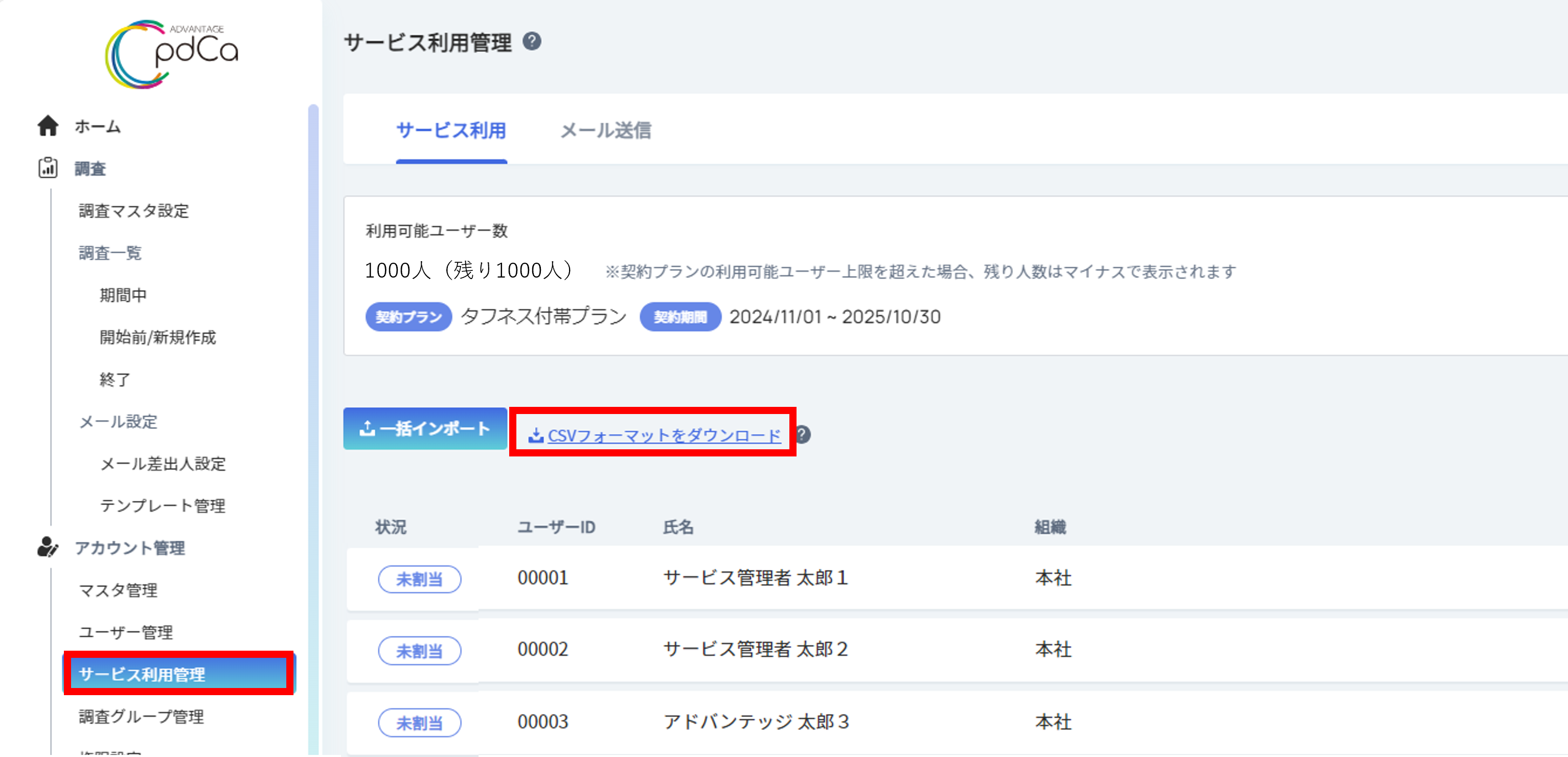Open help icon beside CSV download link
Screen dimensions: 1568x757
(804, 434)
